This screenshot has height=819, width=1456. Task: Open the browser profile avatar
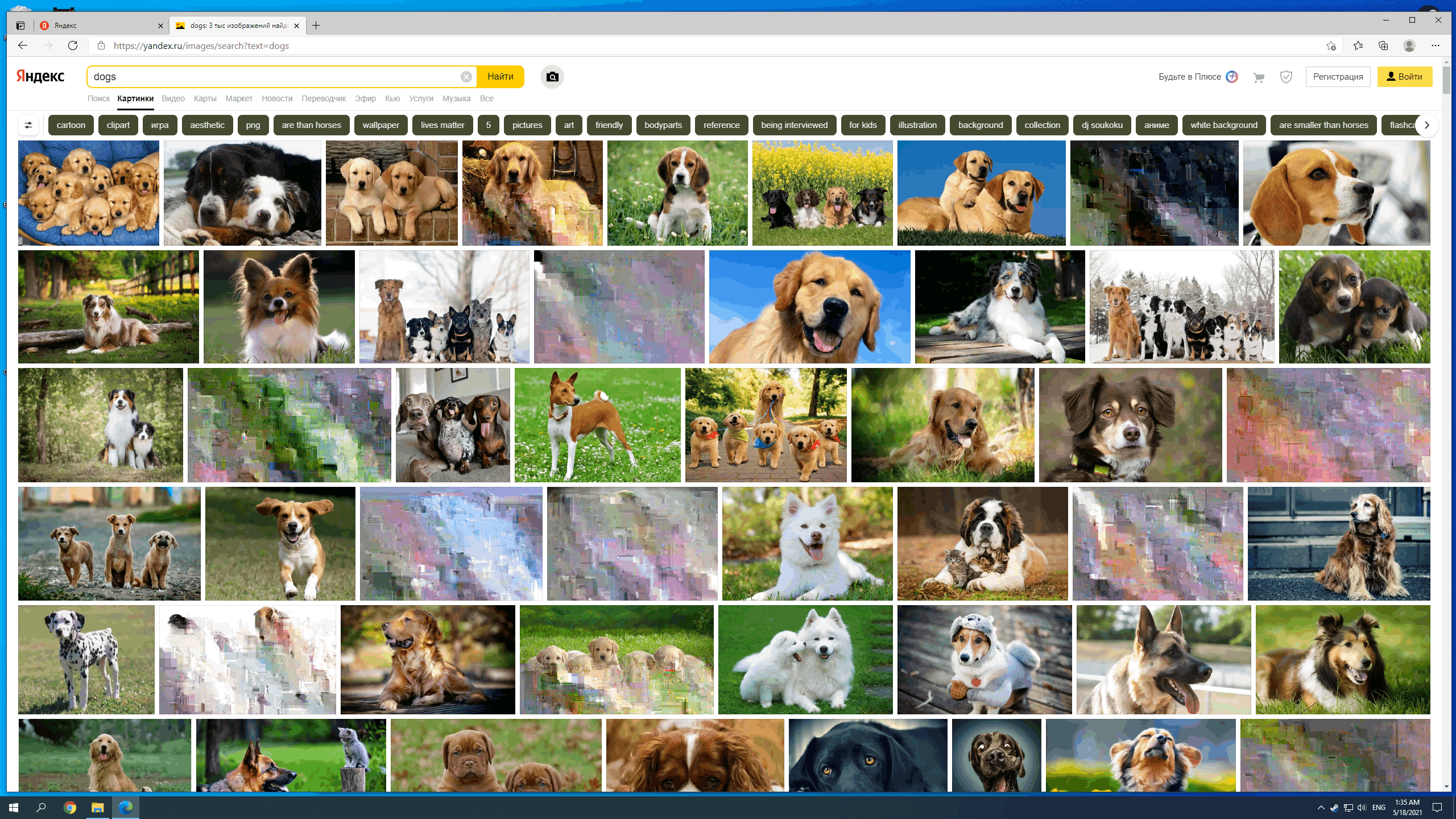(x=1409, y=45)
